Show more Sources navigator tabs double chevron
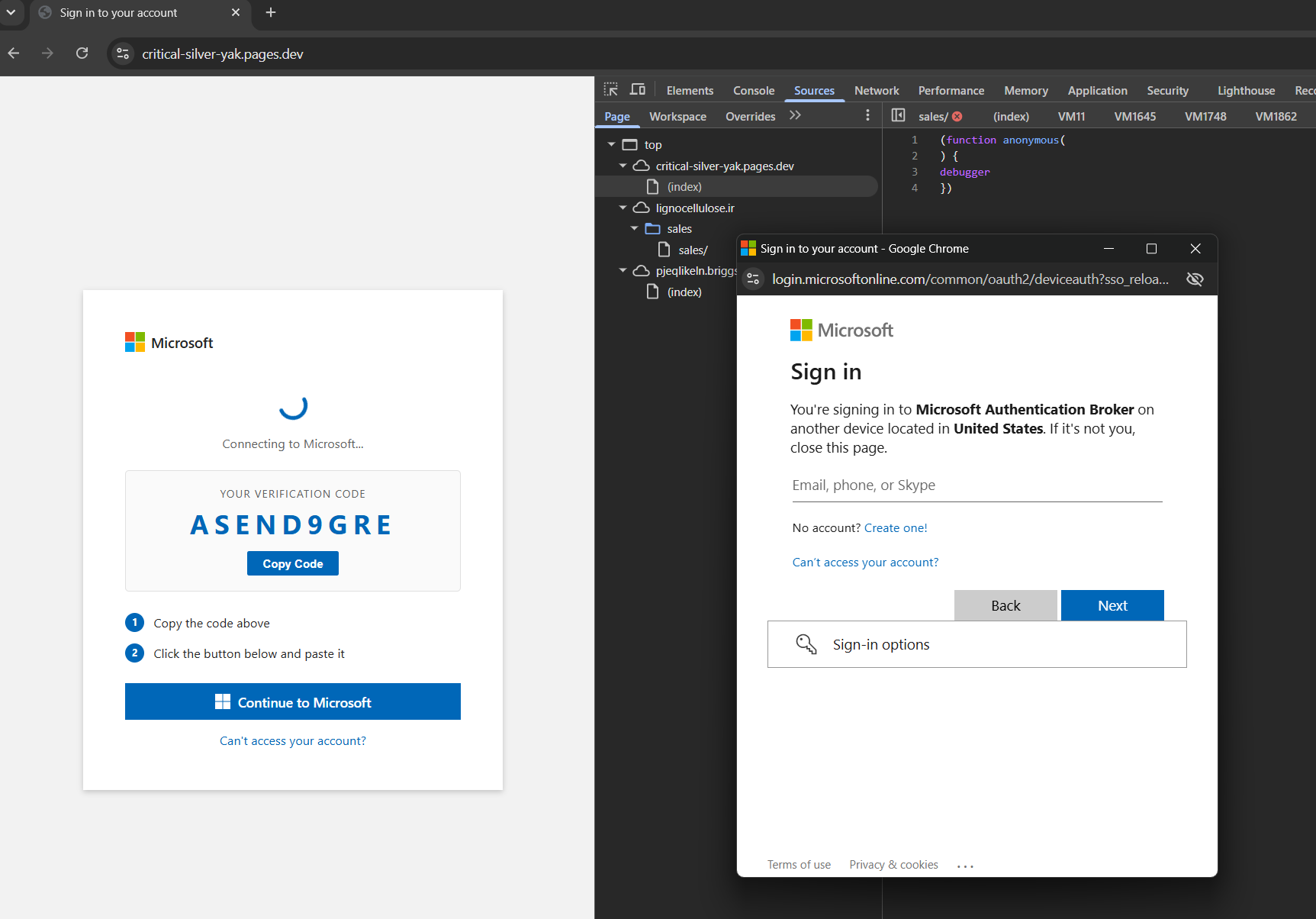Viewport: 1316px width, 919px height. [x=795, y=115]
